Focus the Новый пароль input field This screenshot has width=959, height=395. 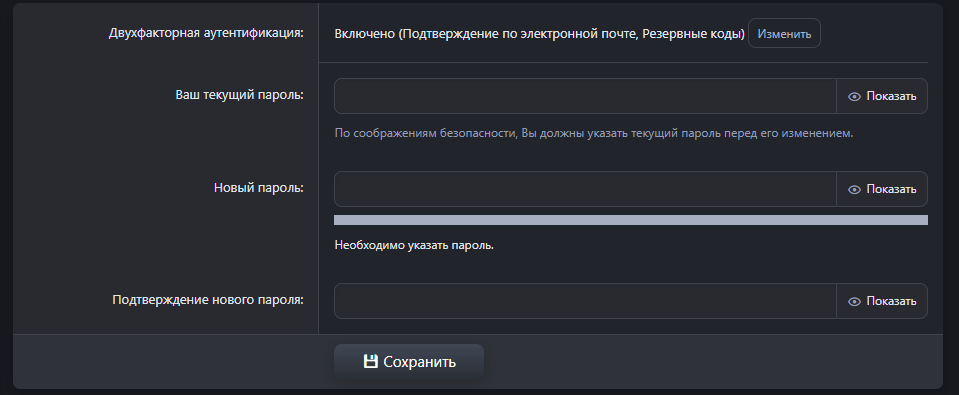[x=585, y=189]
